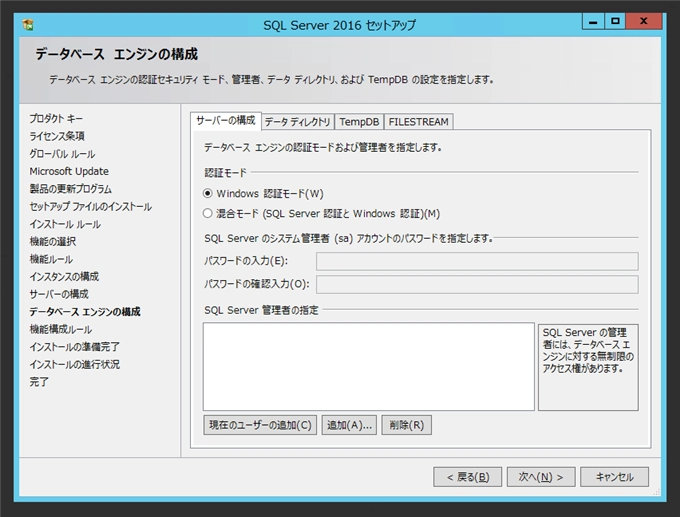Open the データ ディレクトリ tab
Image resolution: width=680 pixels, height=517 pixels.
coord(298,122)
